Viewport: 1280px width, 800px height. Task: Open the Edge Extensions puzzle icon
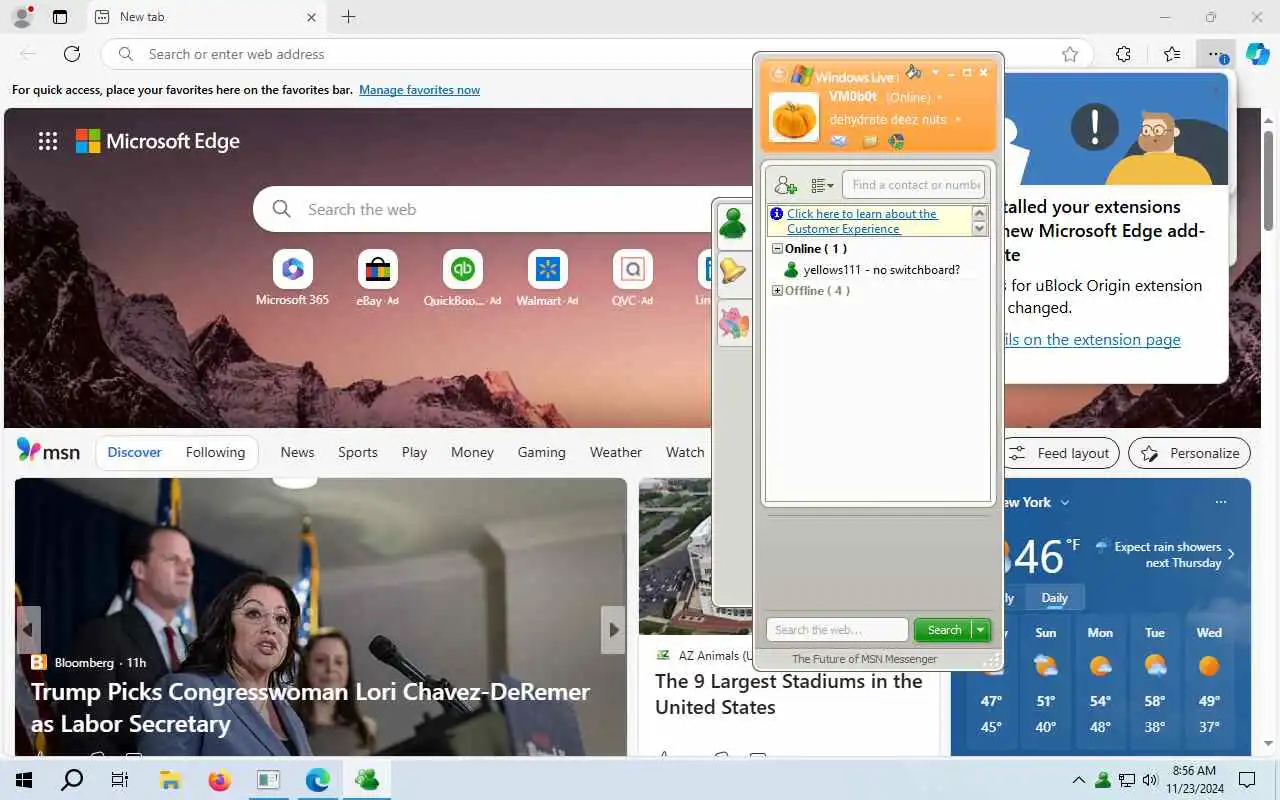1123,54
